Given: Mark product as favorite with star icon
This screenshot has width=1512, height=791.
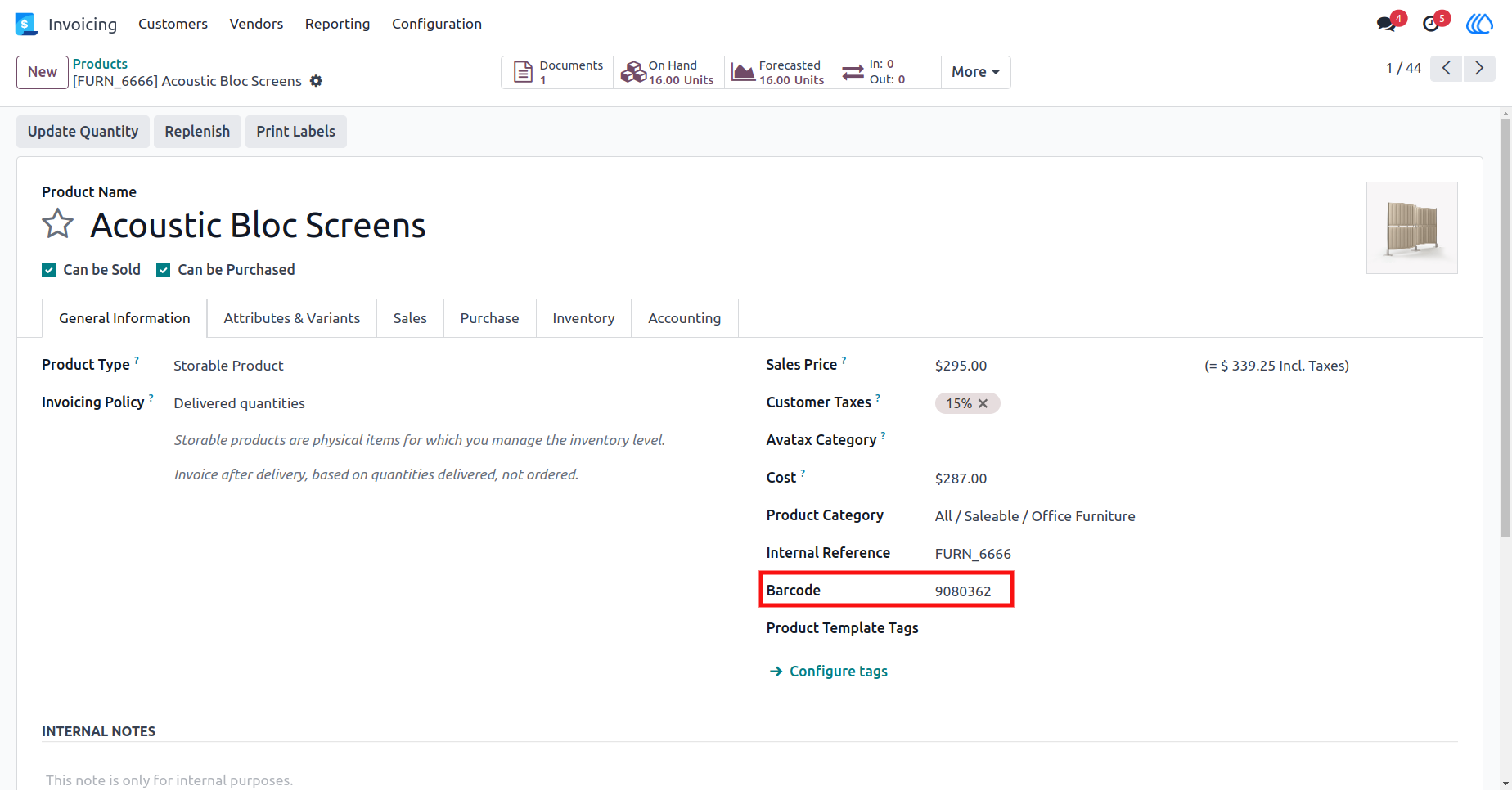Looking at the screenshot, I should point(58,223).
